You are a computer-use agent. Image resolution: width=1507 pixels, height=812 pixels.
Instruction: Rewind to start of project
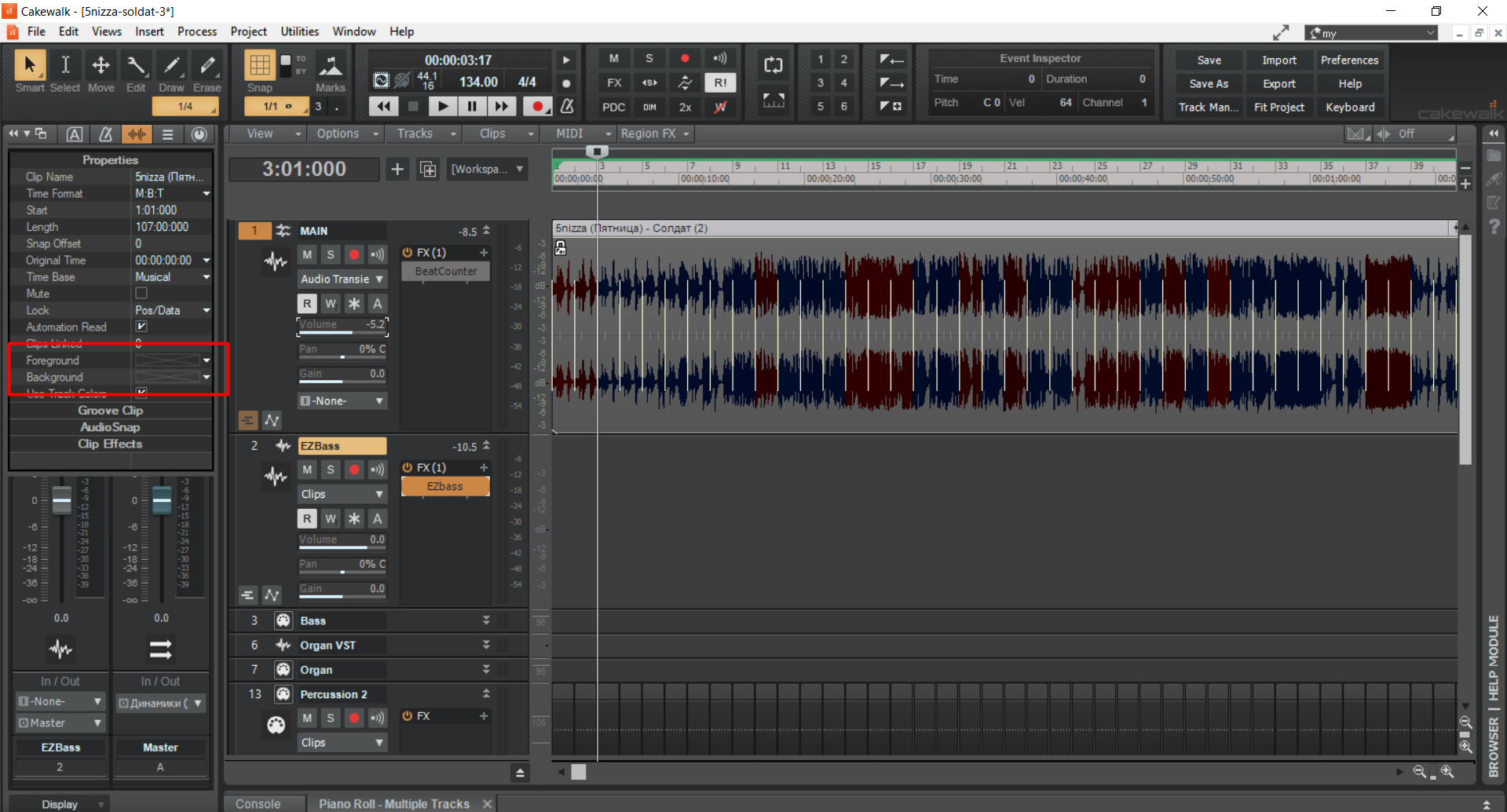coord(384,106)
